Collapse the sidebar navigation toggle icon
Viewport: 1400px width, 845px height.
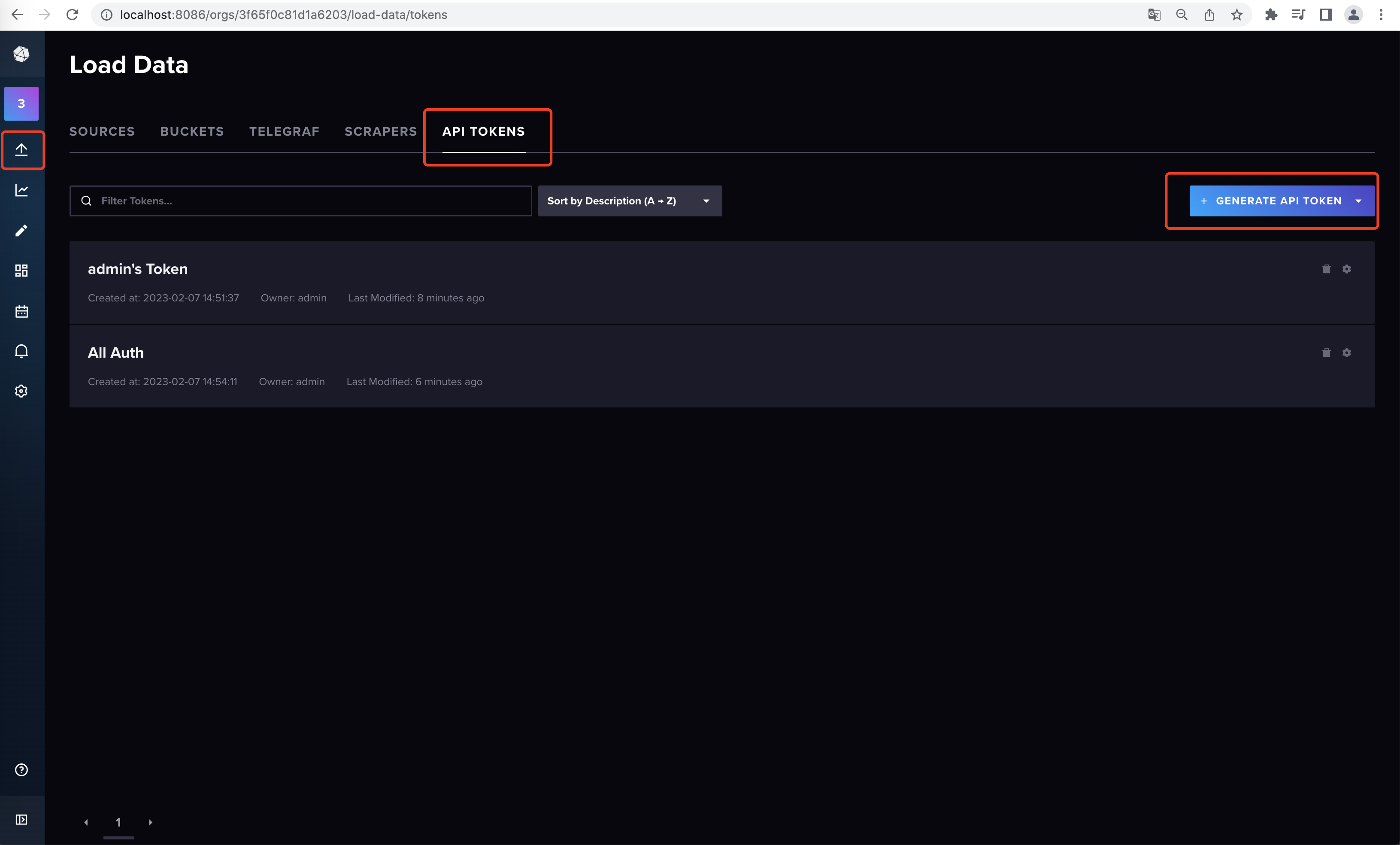tap(21, 819)
